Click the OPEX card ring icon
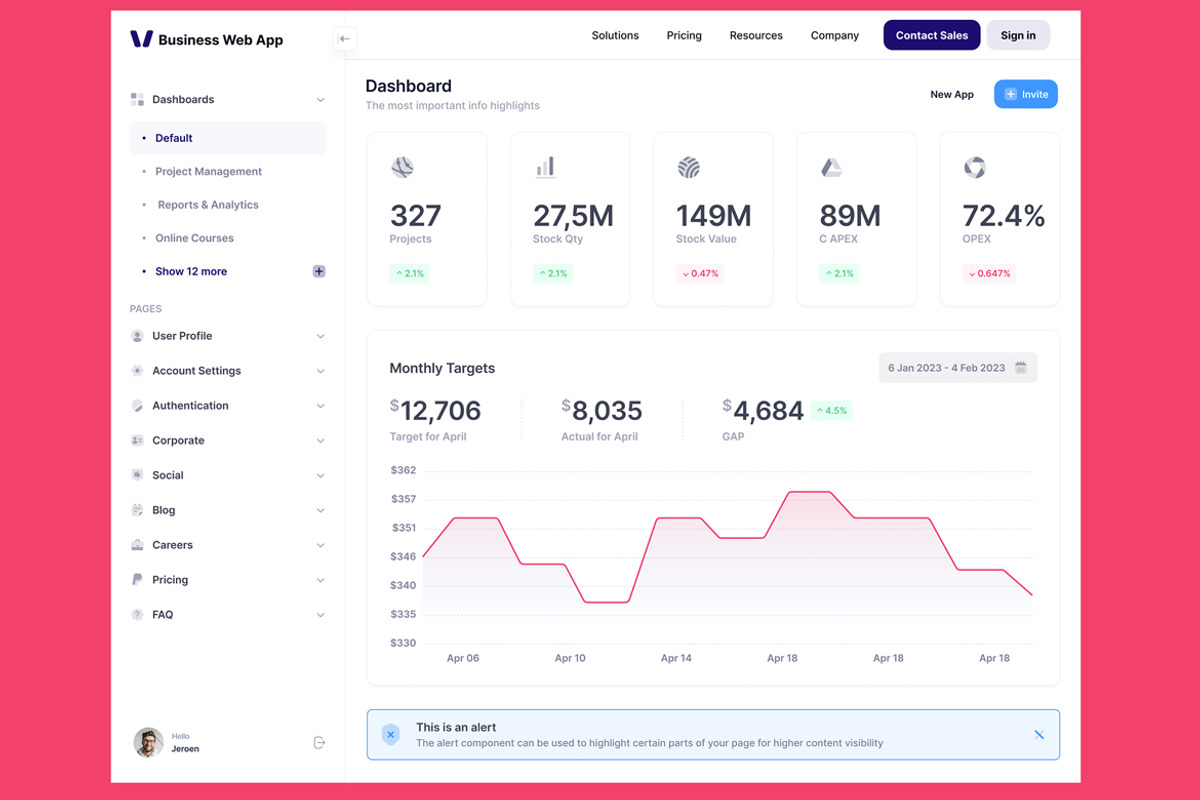Image resolution: width=1200 pixels, height=800 pixels. point(974,167)
